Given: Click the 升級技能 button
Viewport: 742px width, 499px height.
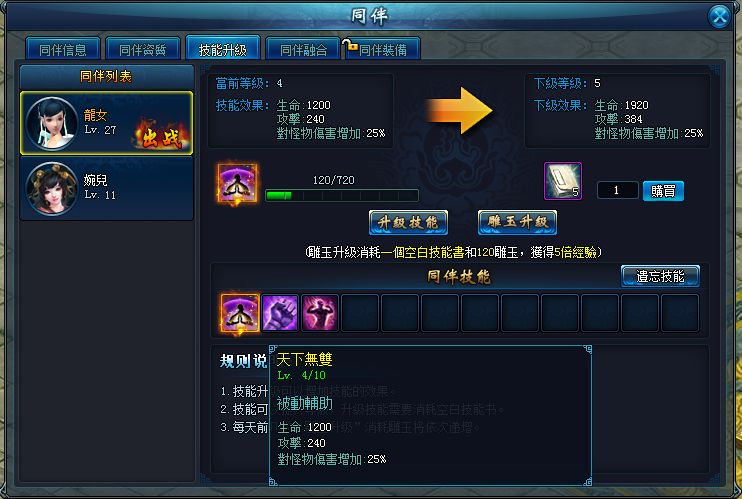Looking at the screenshot, I should [x=408, y=223].
